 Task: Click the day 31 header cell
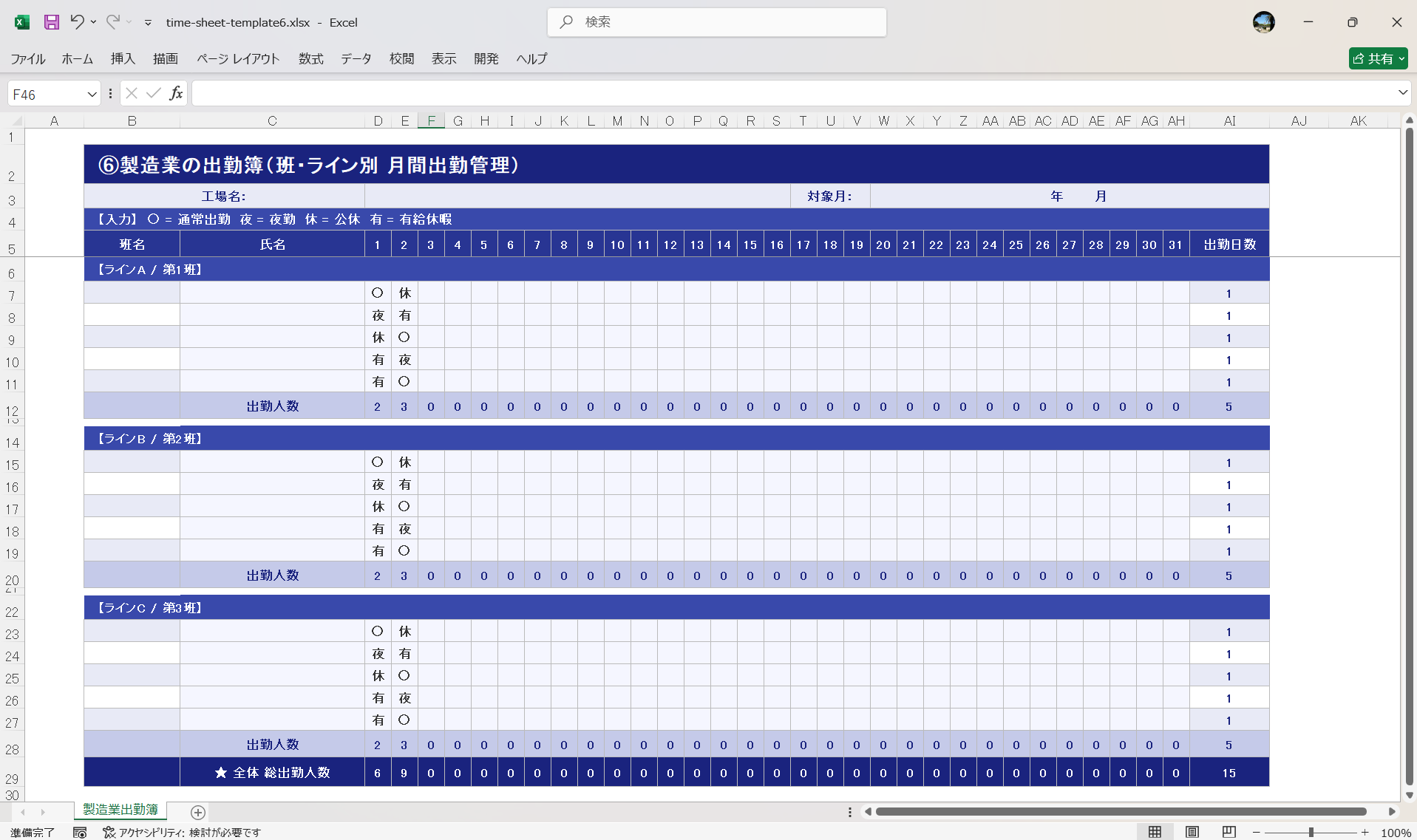tap(1176, 245)
